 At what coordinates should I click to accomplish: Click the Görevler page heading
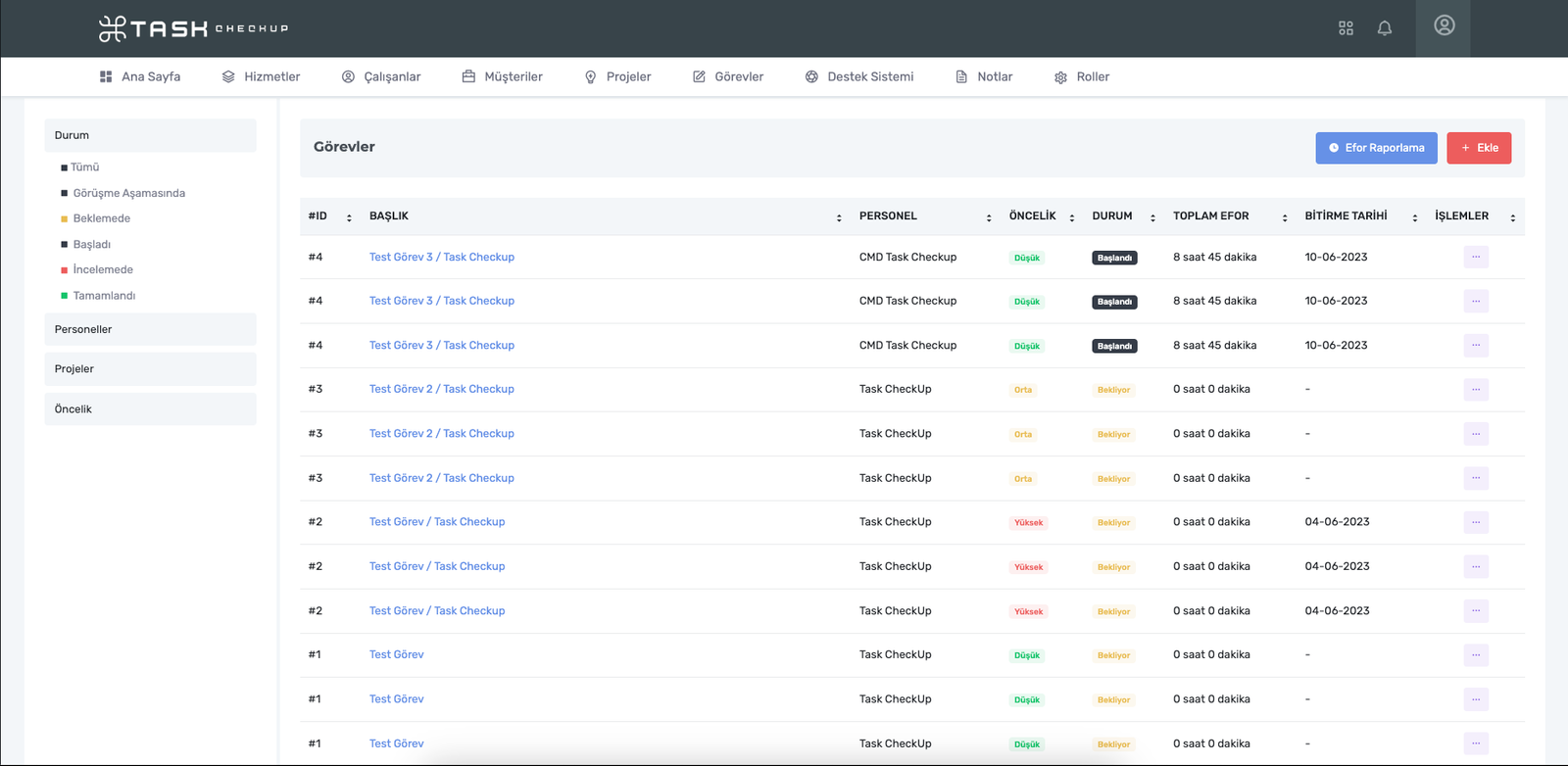click(344, 147)
